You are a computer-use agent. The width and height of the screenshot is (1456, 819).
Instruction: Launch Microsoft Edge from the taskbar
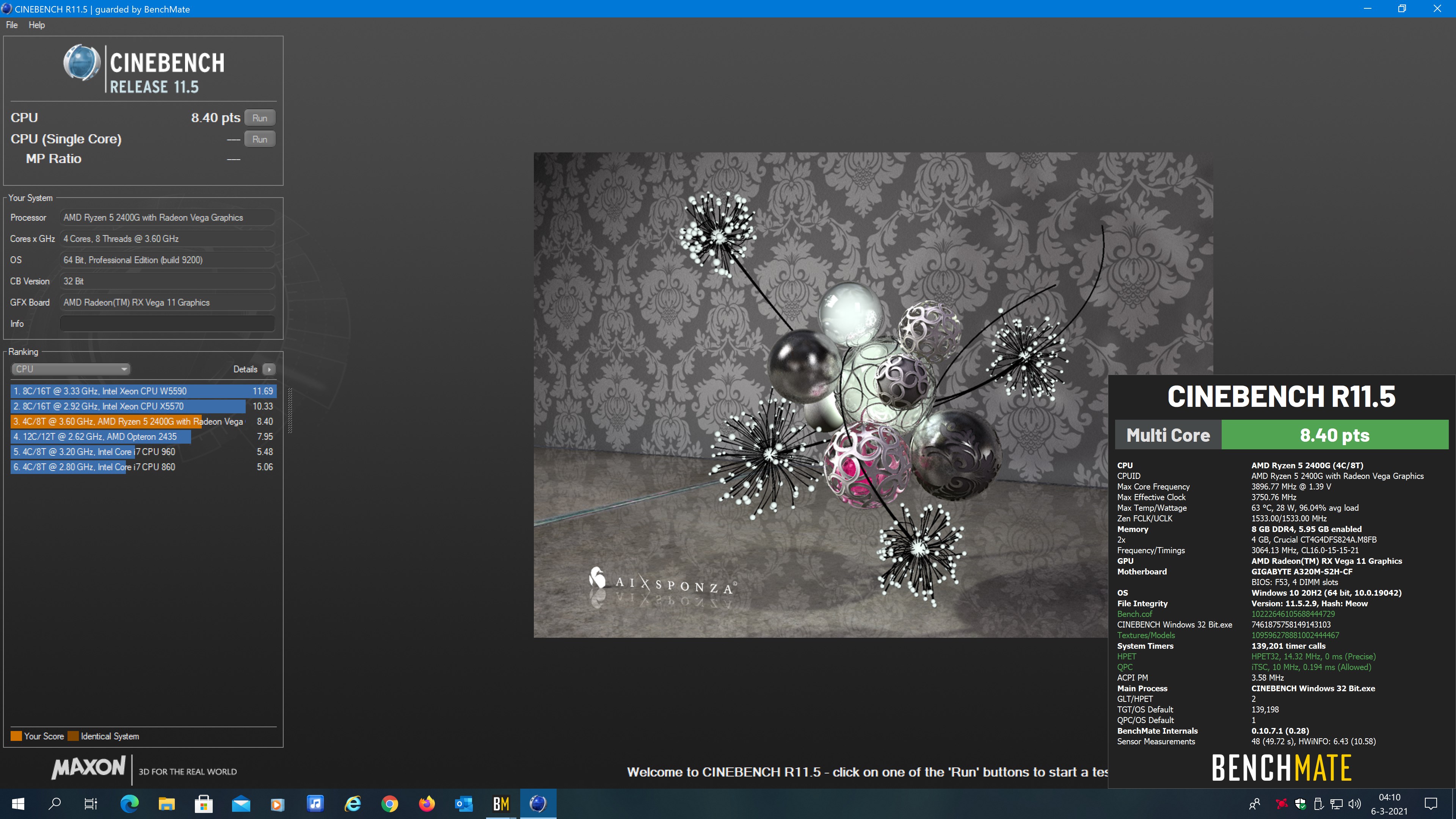pyautogui.click(x=129, y=804)
